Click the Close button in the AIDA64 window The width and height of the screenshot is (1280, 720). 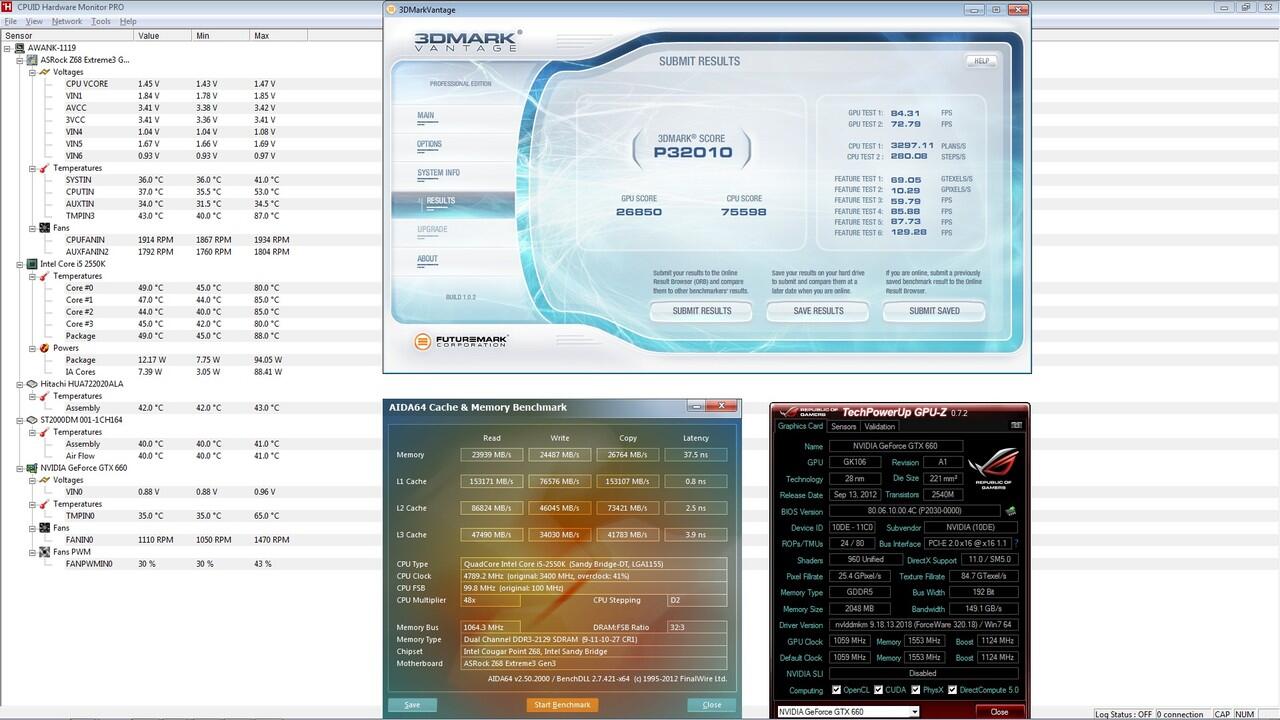point(712,704)
